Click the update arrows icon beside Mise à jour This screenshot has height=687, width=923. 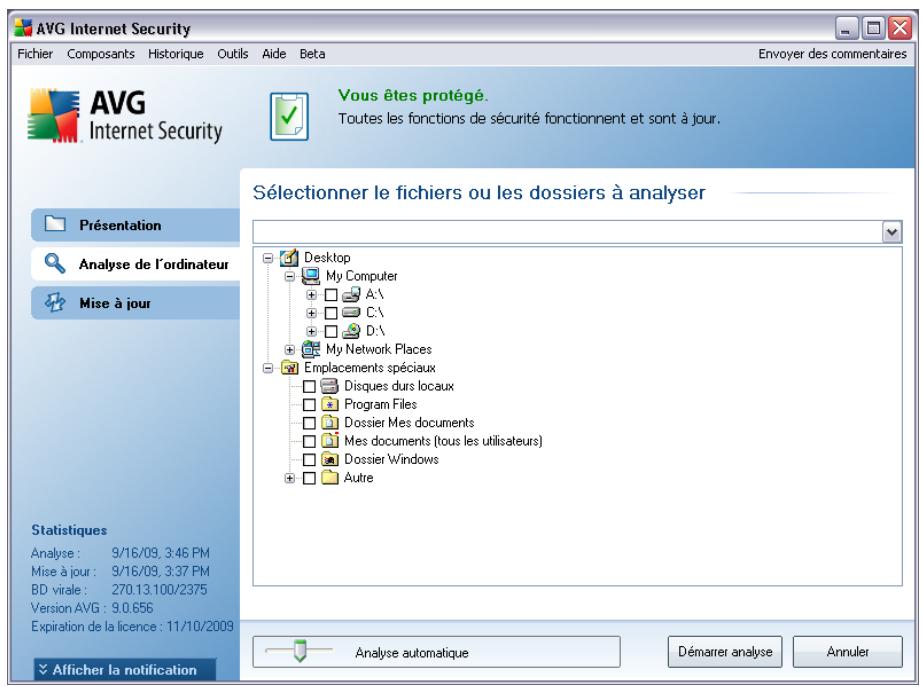point(55,303)
